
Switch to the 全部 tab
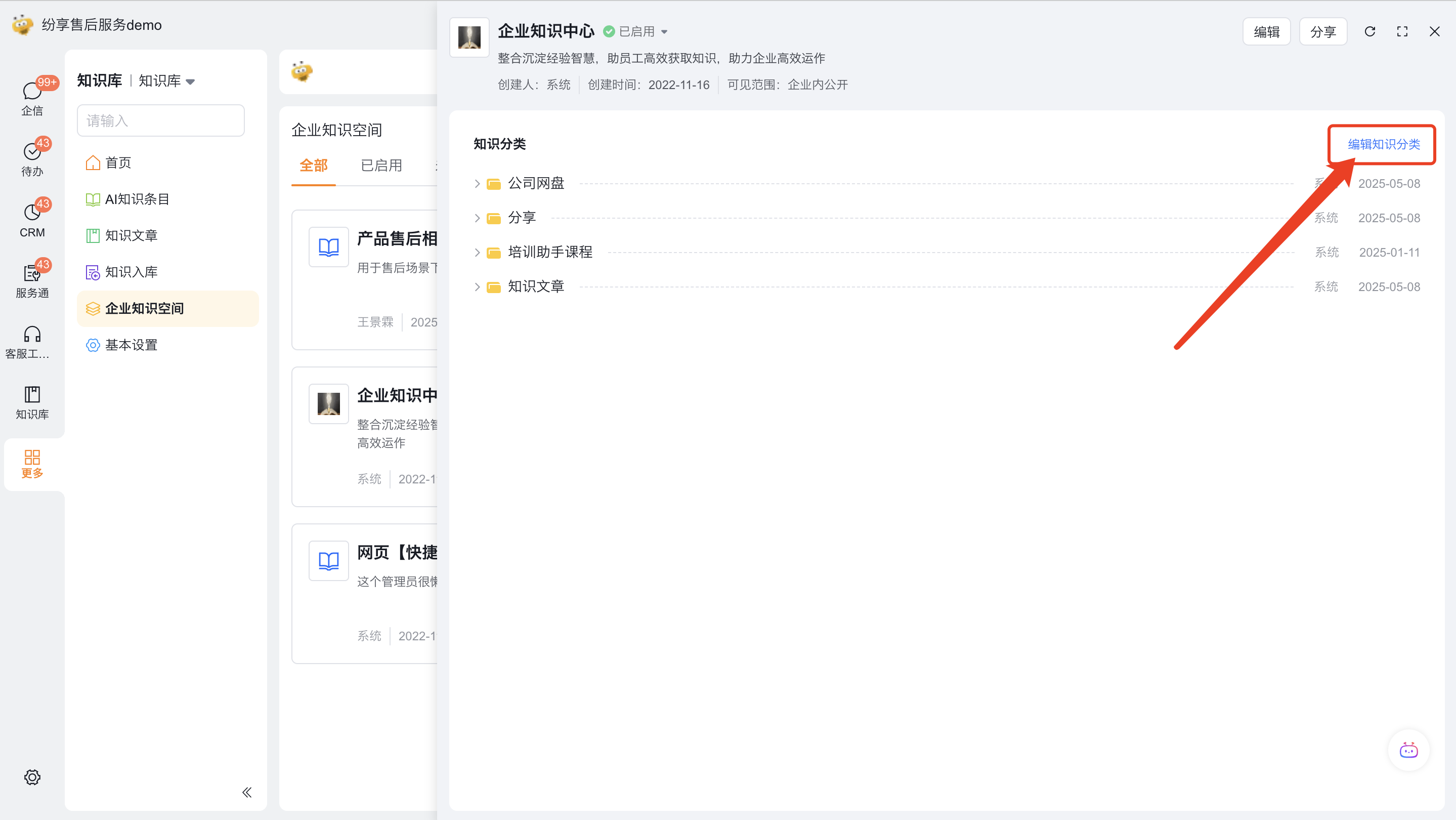[x=314, y=165]
